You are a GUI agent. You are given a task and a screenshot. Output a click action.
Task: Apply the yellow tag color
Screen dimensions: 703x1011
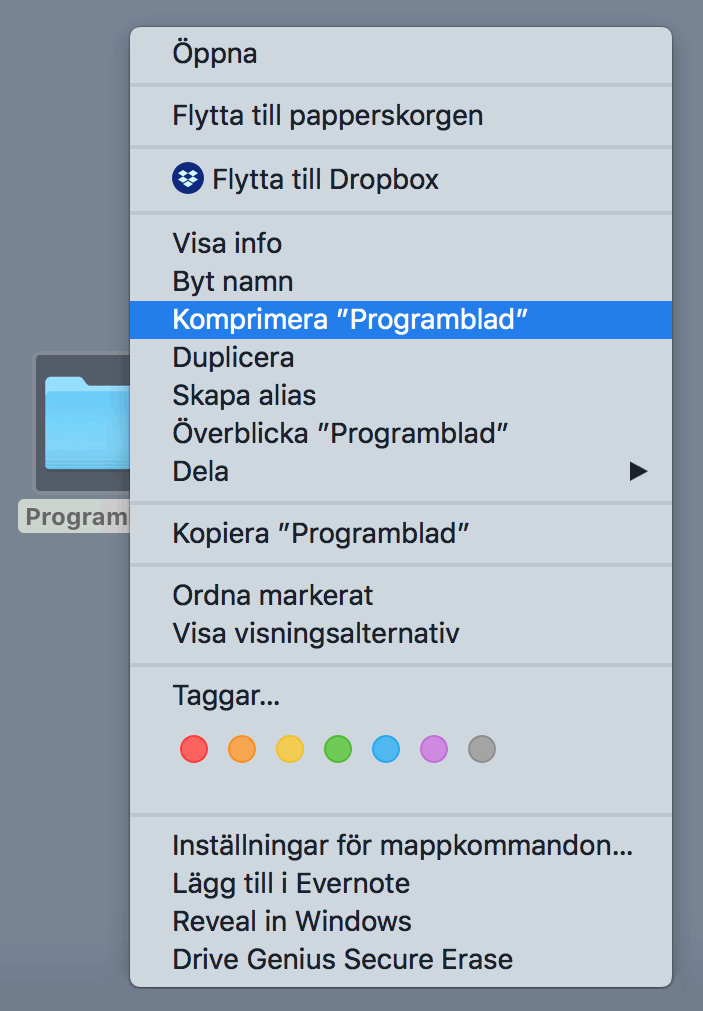tap(290, 748)
